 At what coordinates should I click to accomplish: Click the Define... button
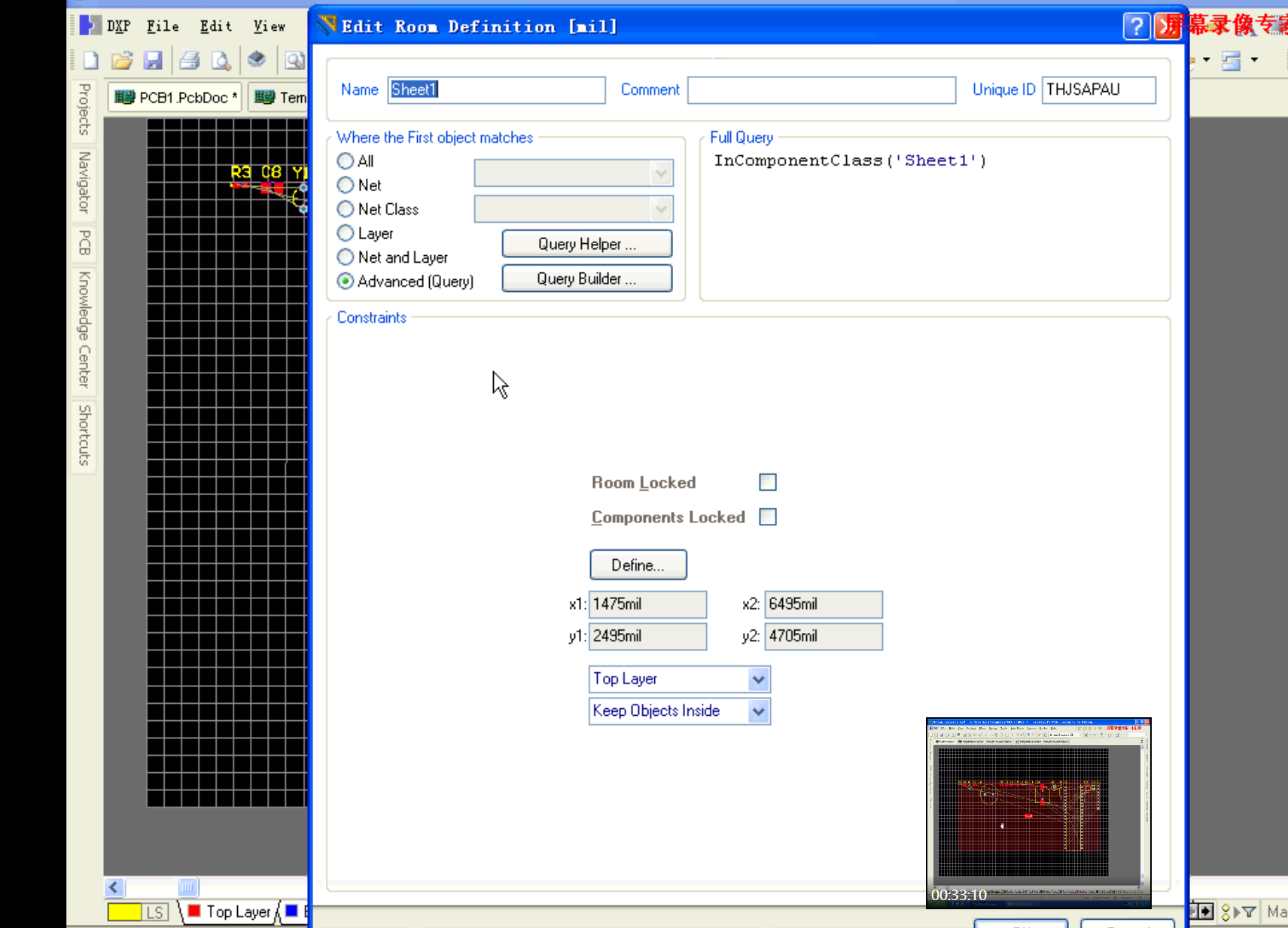tap(638, 565)
